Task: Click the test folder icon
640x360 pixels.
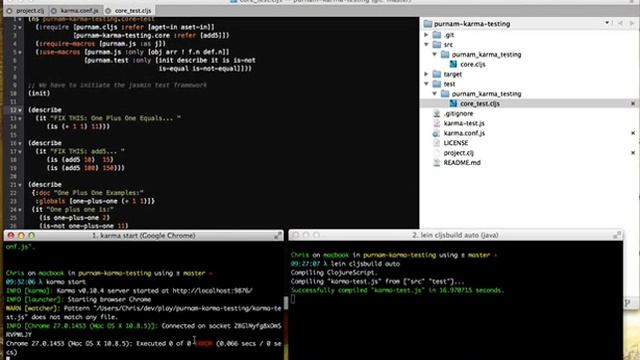Action: pyautogui.click(x=437, y=84)
